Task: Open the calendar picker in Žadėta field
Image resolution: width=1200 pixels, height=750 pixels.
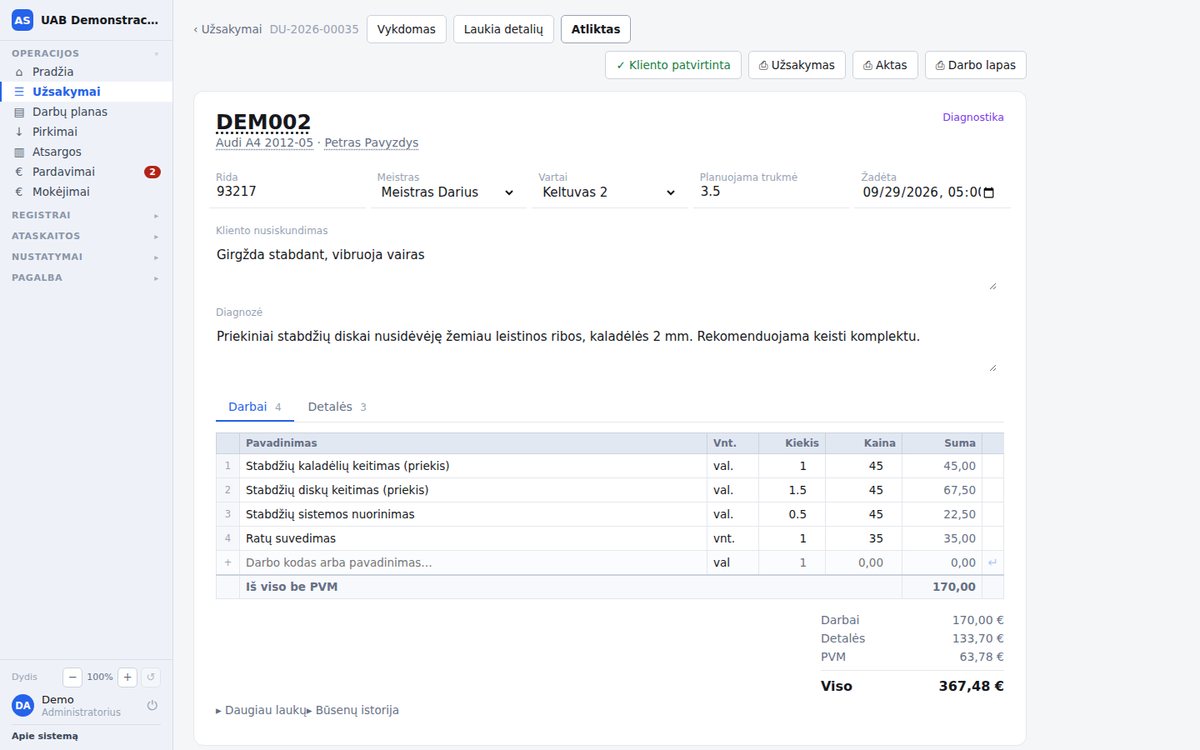Action: point(989,192)
